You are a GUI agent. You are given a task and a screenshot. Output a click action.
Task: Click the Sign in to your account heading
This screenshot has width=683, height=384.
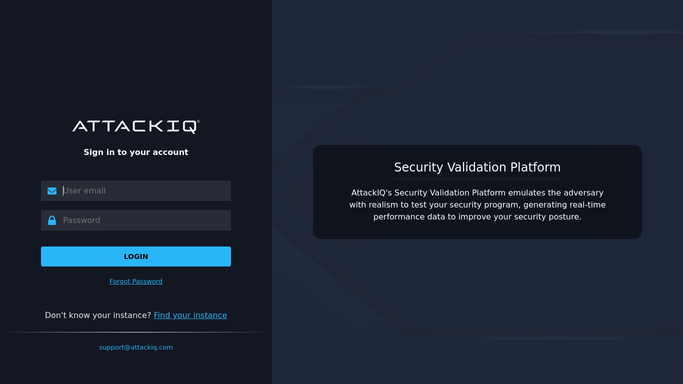tap(136, 152)
